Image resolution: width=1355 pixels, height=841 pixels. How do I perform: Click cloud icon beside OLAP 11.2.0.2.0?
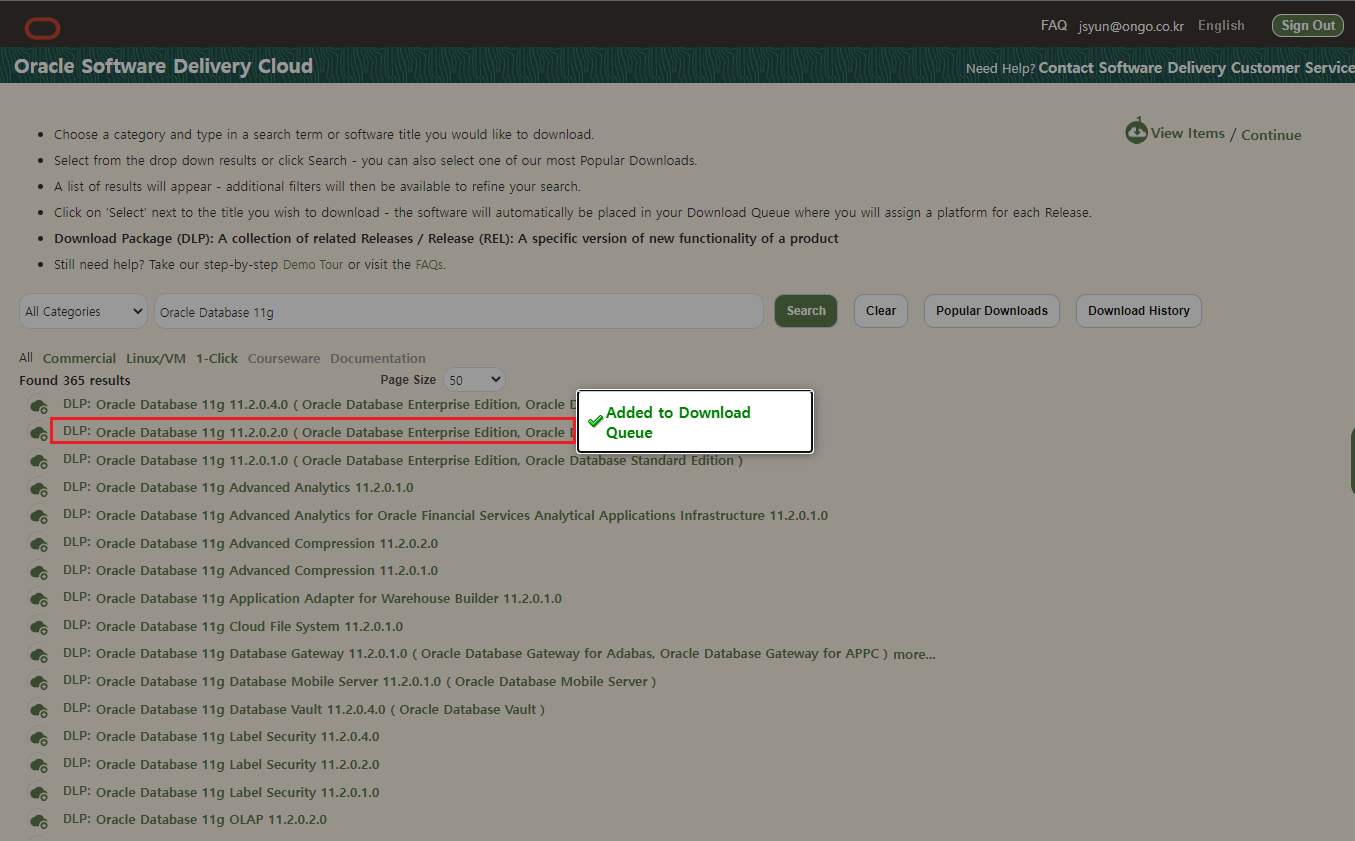click(39, 821)
